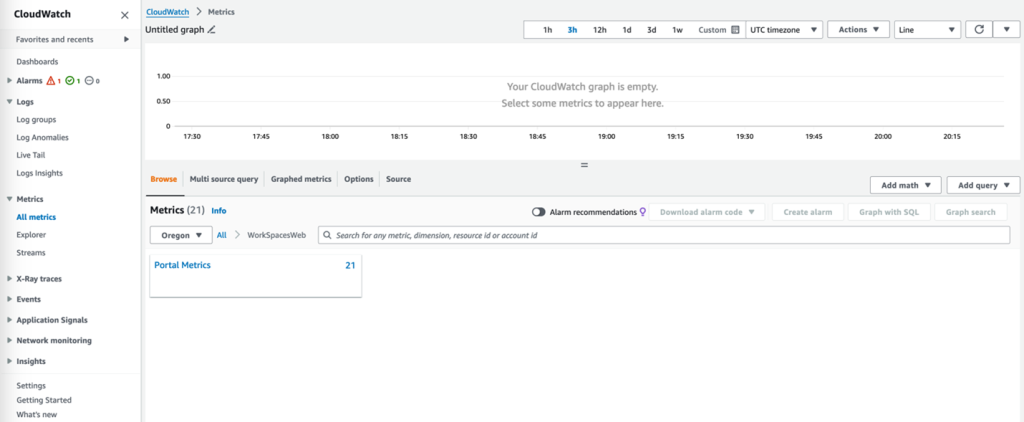Viewport: 1024px width, 422px height.
Task: Click the All namespace breadcrumb link
Action: (221, 235)
